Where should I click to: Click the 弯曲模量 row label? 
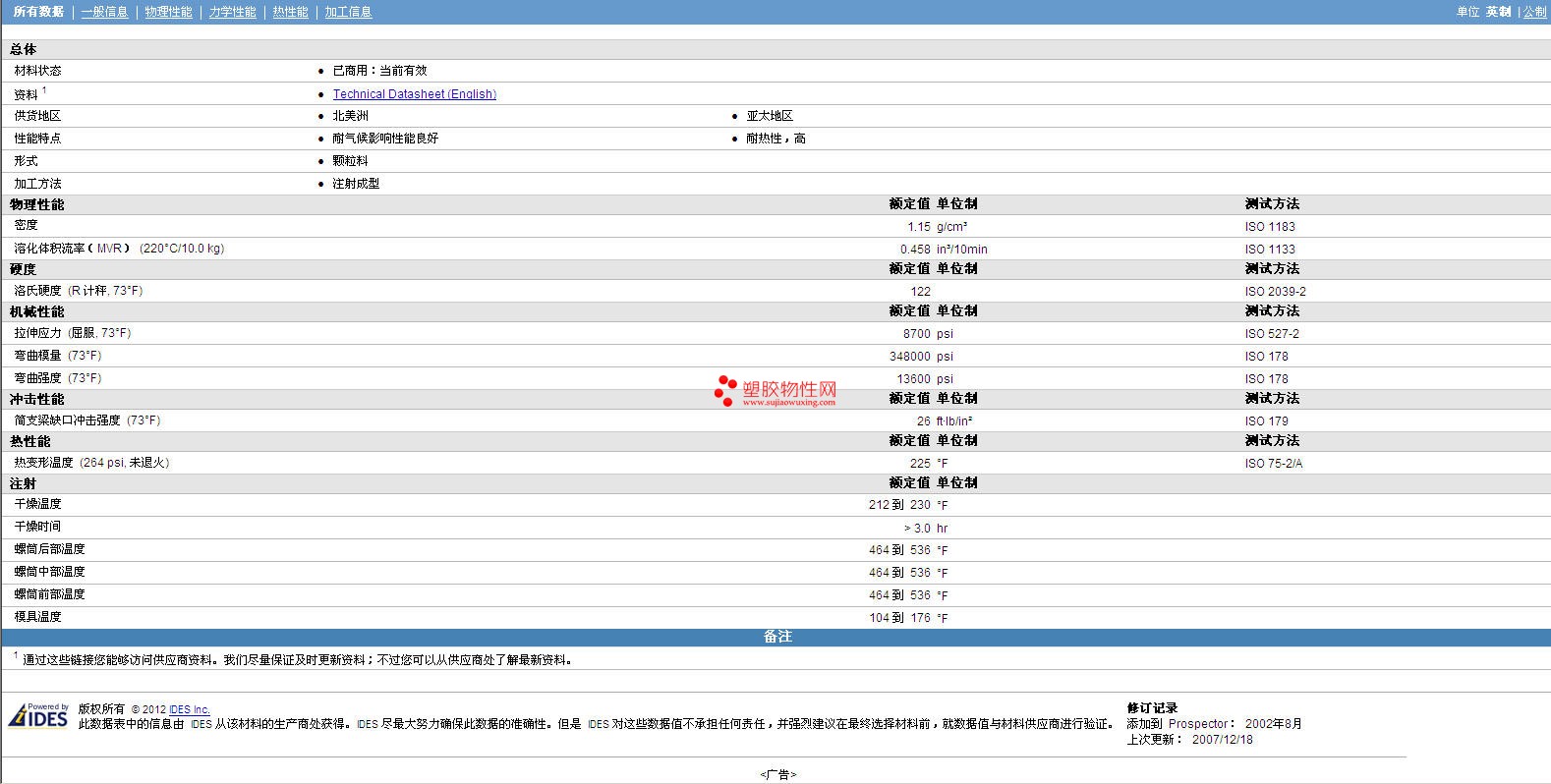[57, 356]
